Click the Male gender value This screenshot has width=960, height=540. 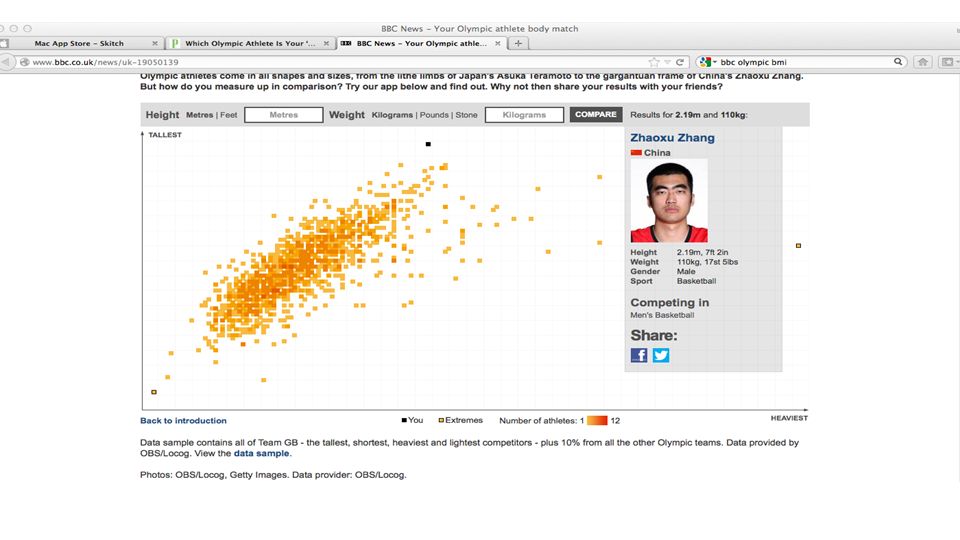[686, 271]
